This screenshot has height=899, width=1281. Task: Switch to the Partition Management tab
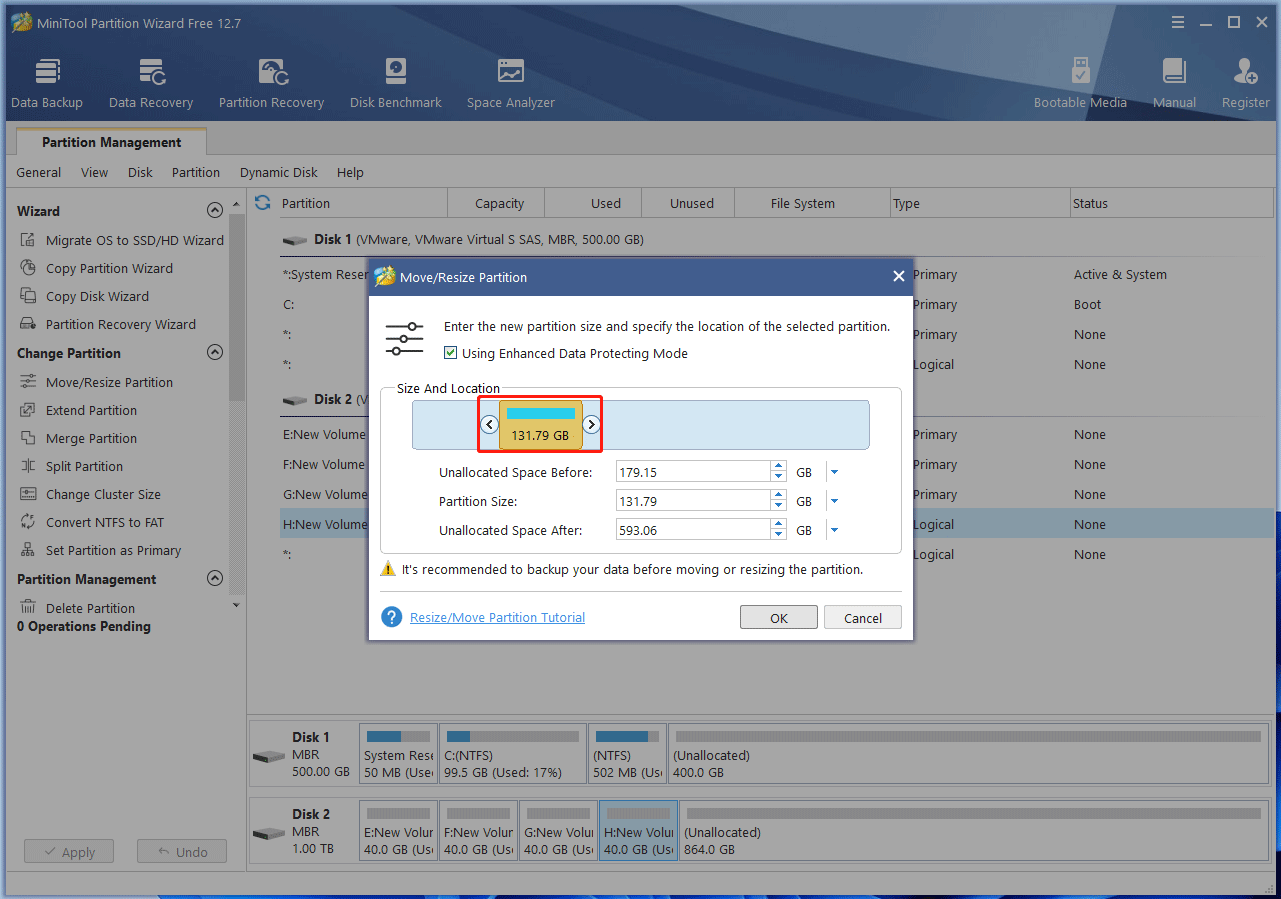[x=111, y=142]
